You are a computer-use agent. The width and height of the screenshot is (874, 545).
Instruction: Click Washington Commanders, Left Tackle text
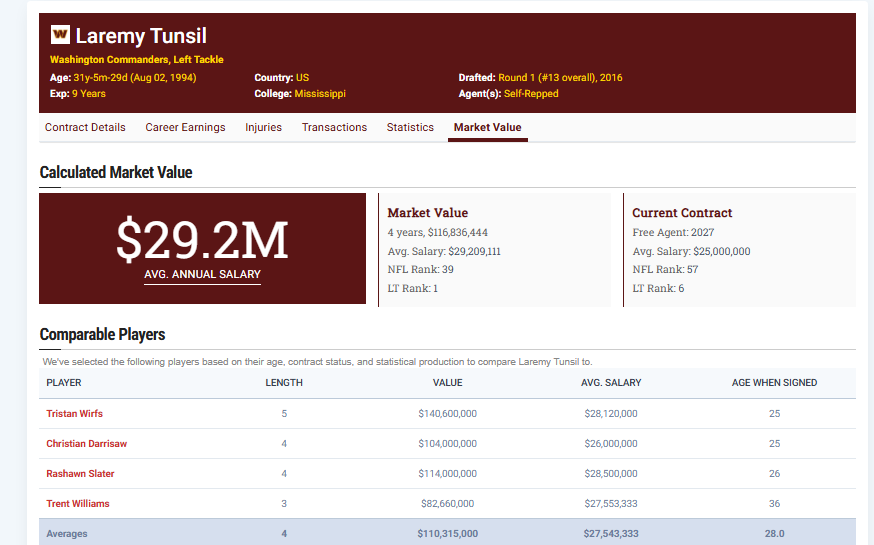tap(137, 60)
